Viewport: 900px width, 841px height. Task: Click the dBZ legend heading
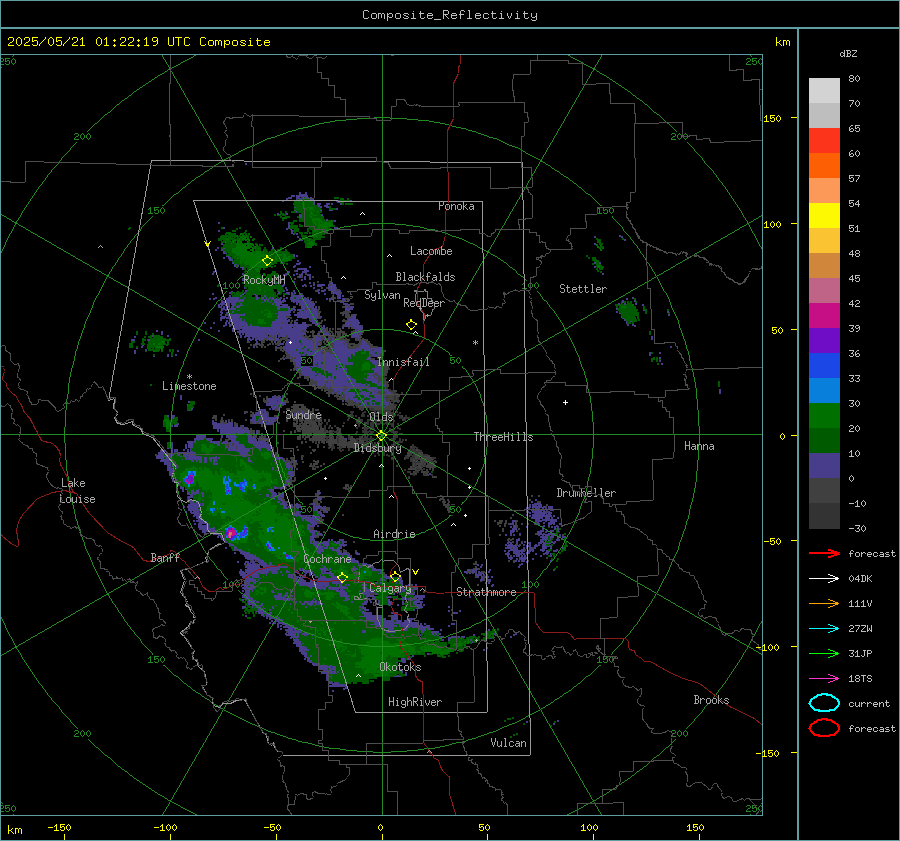coord(848,53)
